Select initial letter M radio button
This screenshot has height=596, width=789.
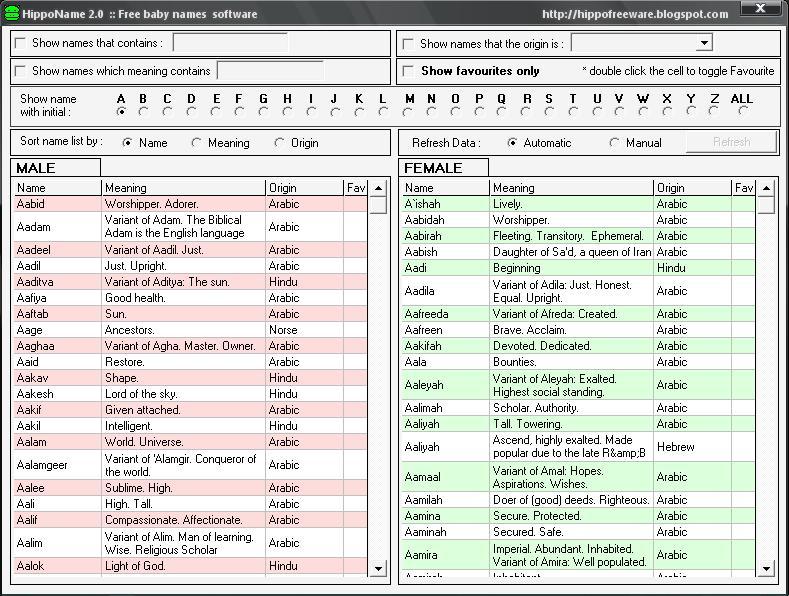pos(409,112)
